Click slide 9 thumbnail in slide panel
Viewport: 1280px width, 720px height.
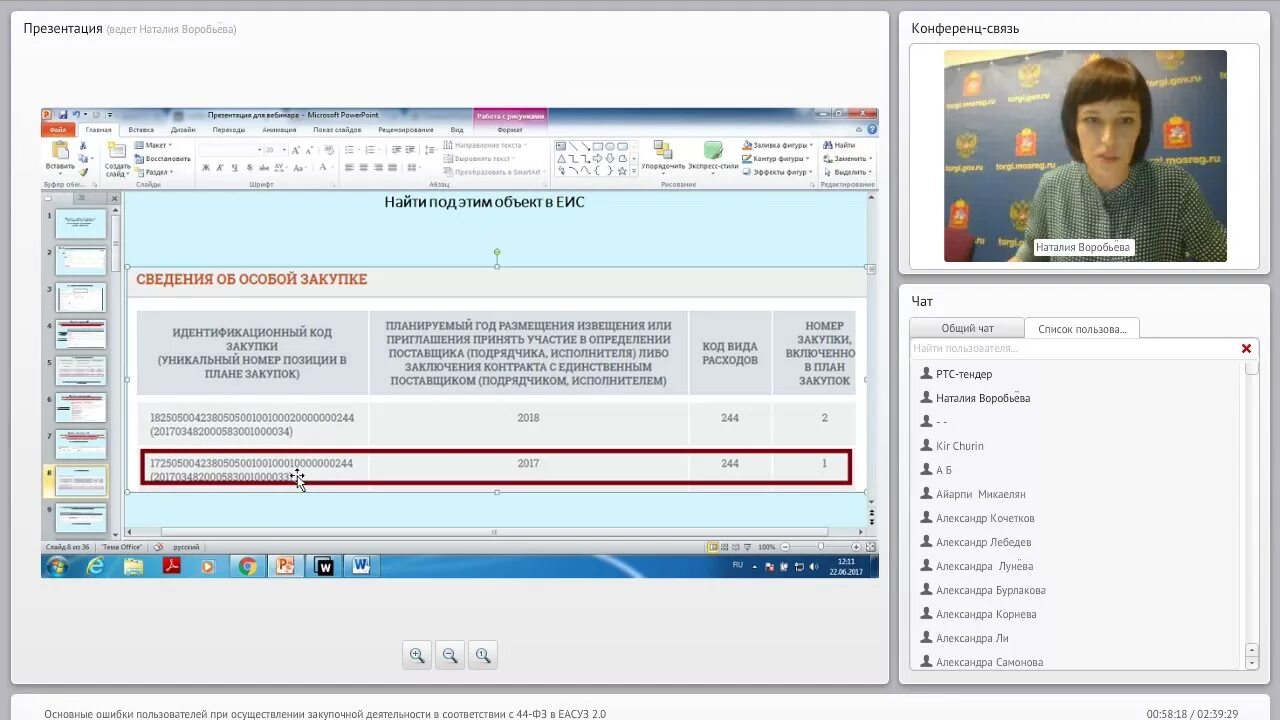tap(81, 518)
